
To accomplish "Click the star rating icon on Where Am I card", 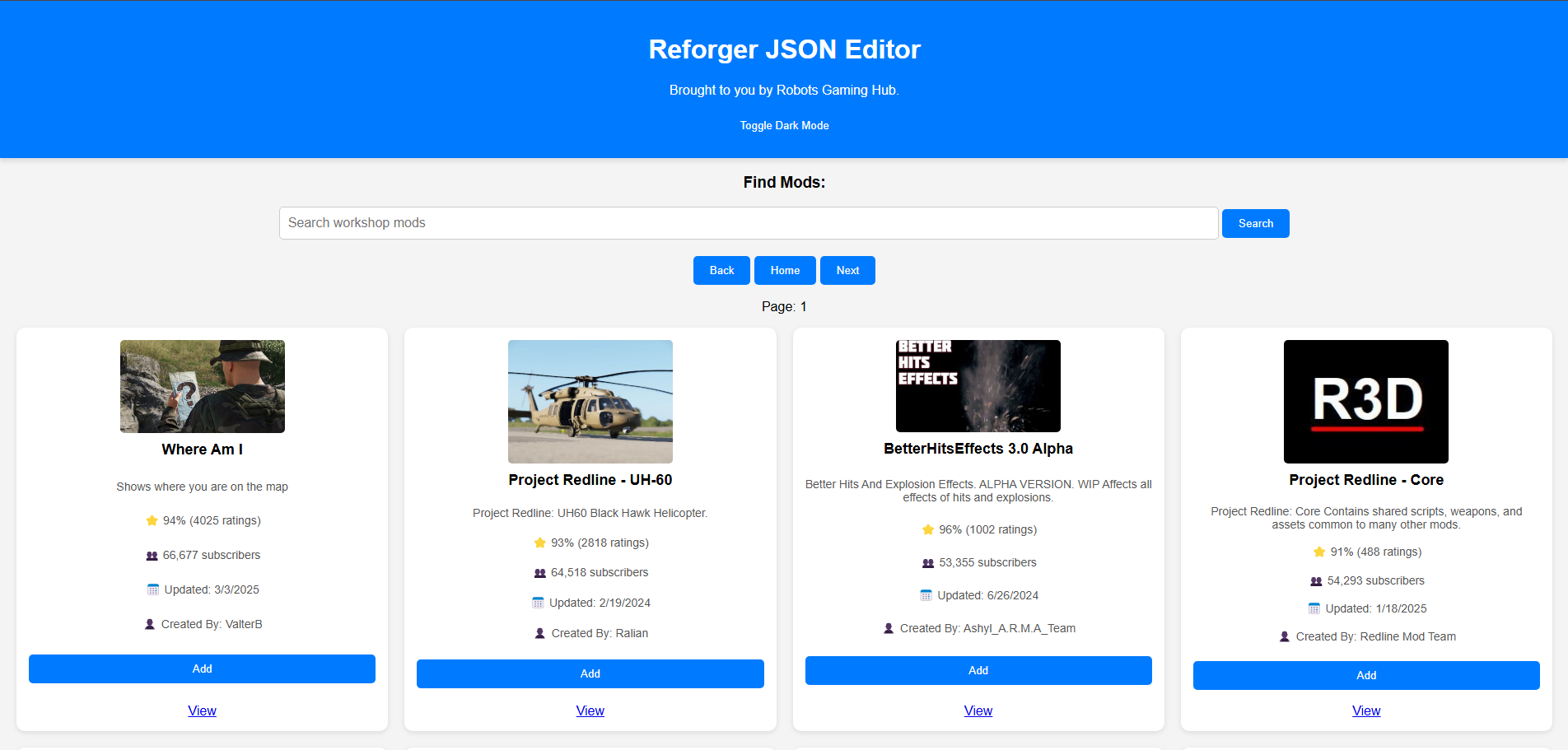I will pos(152,520).
